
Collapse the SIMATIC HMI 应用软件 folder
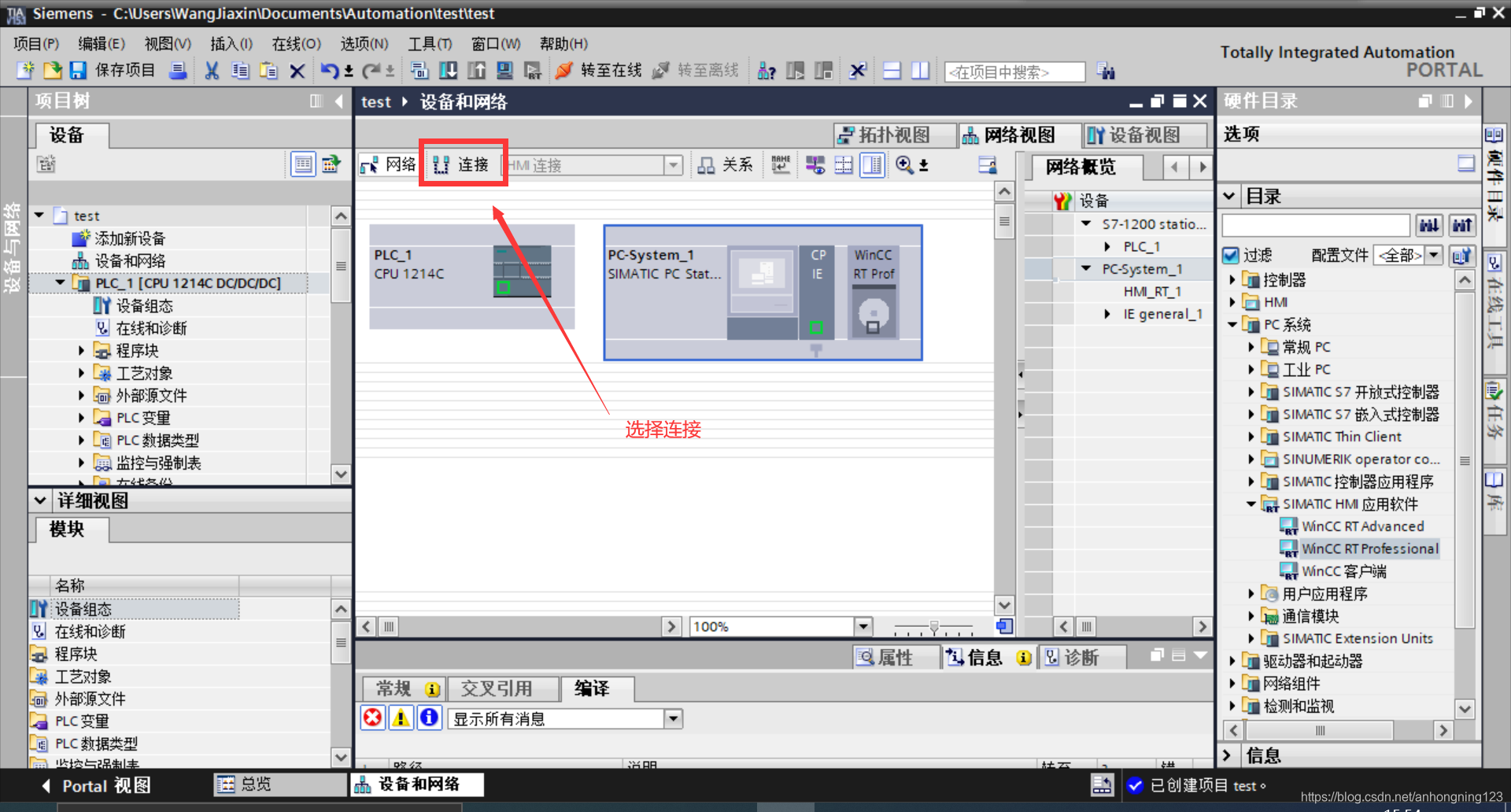[x=1251, y=504]
